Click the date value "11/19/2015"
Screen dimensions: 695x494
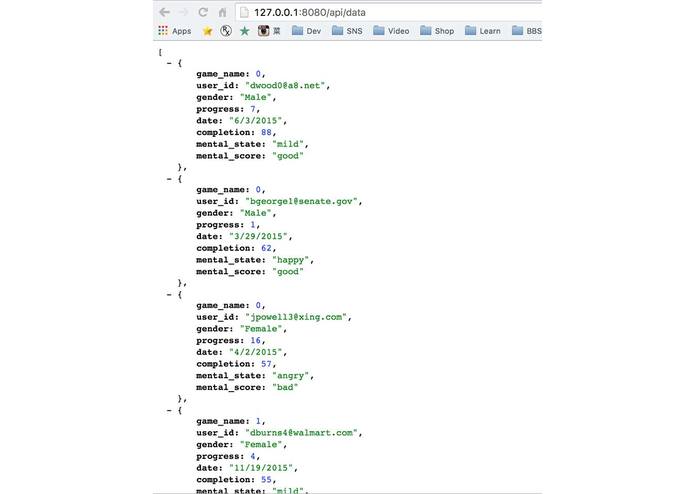pyautogui.click(x=261, y=468)
